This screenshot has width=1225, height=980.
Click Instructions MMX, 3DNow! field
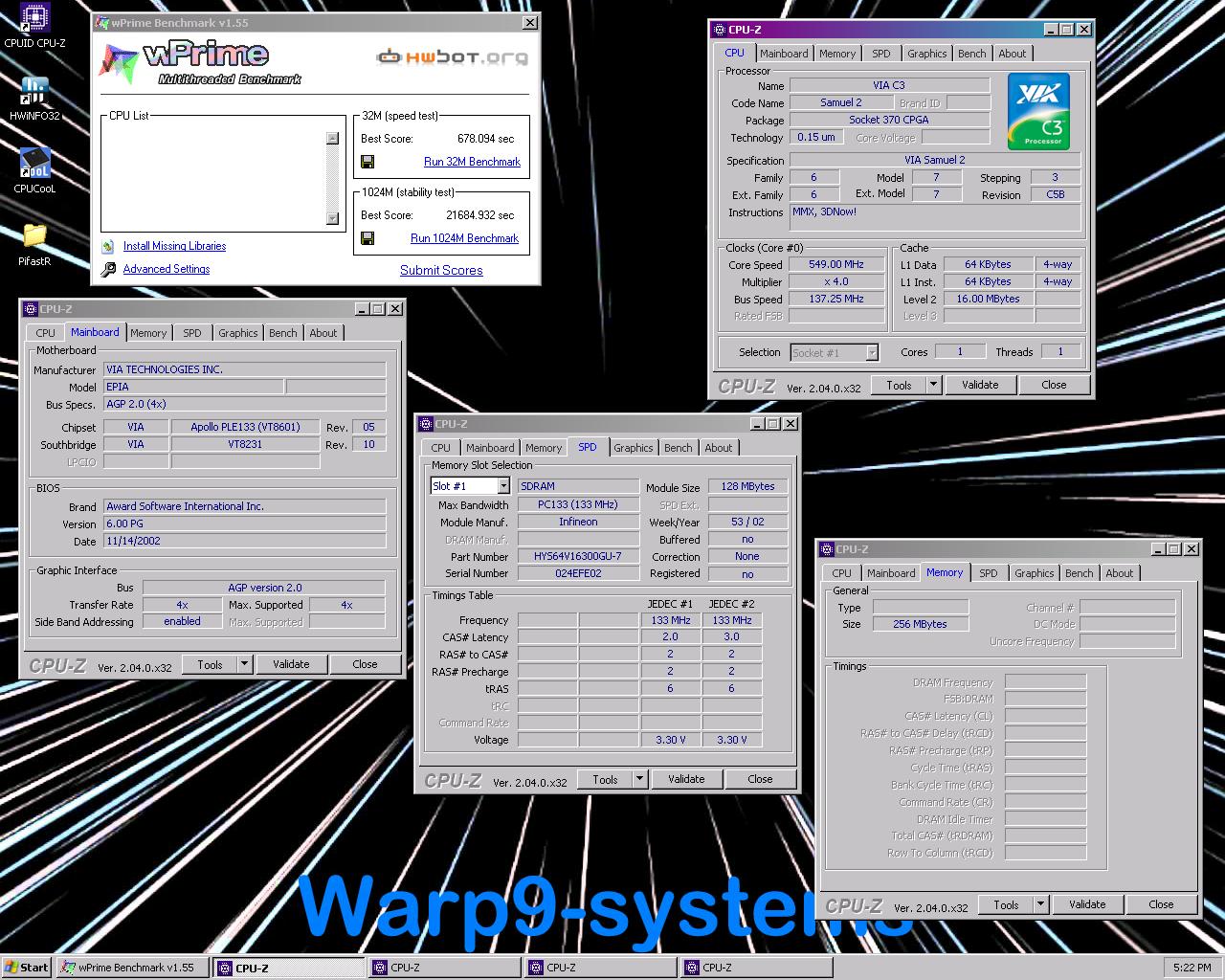click(x=935, y=217)
